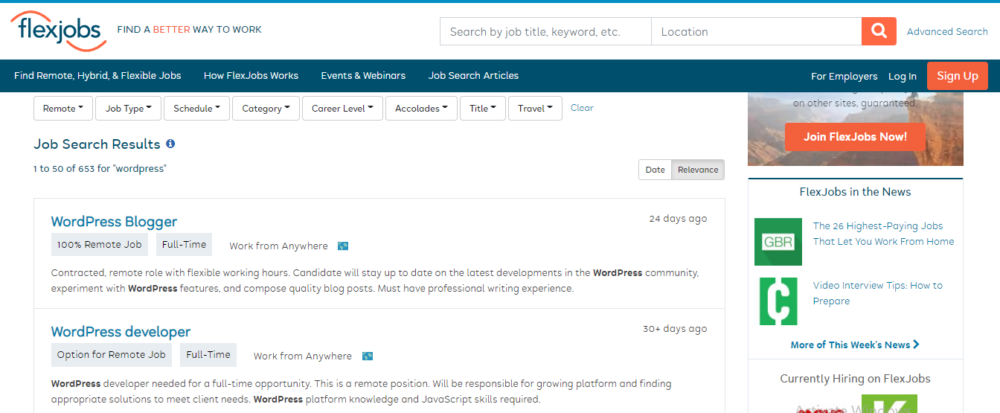Click the Full-Time tag on WordPress developer
This screenshot has height=413, width=1000.
(x=208, y=355)
